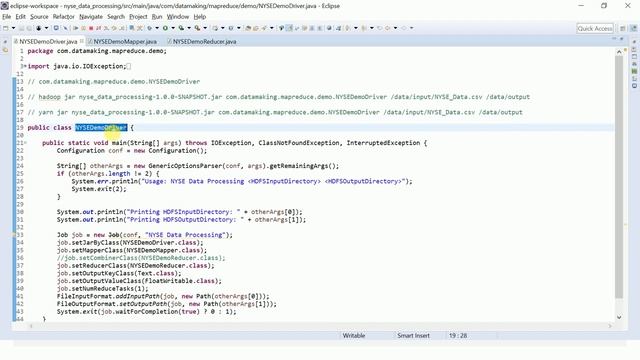Open the Project menu
The height and width of the screenshot is (360, 640).
138,17
